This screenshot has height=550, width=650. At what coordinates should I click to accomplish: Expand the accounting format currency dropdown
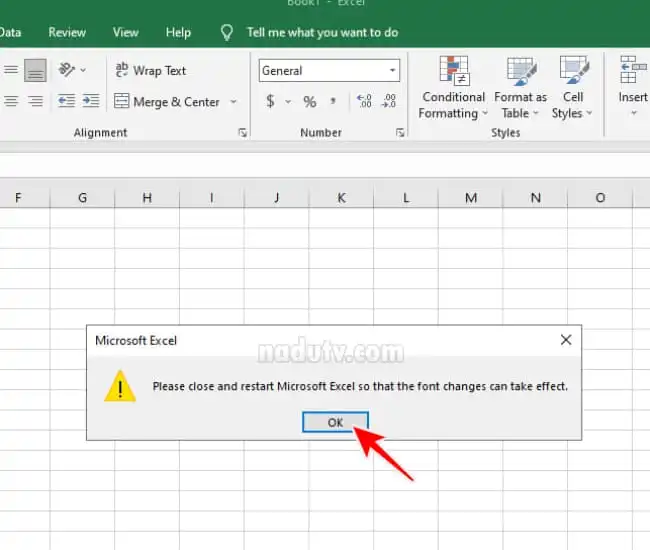tap(288, 102)
